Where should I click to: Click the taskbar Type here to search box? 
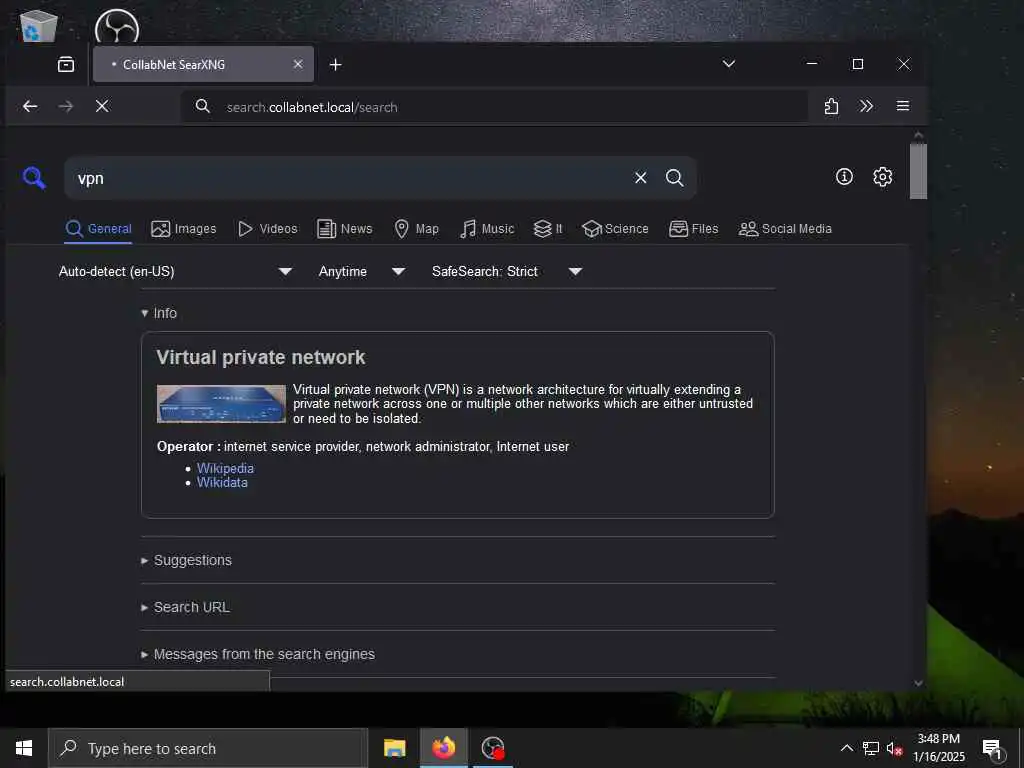[x=208, y=748]
